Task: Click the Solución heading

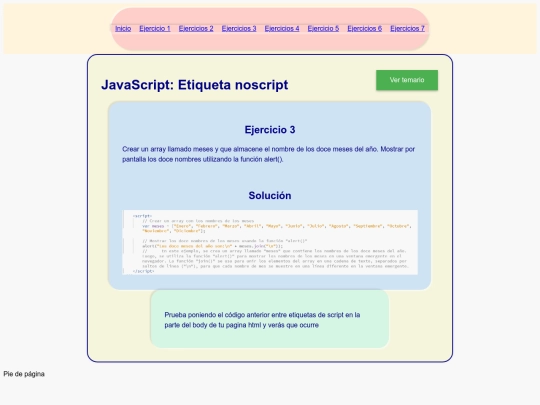Action: [270, 196]
